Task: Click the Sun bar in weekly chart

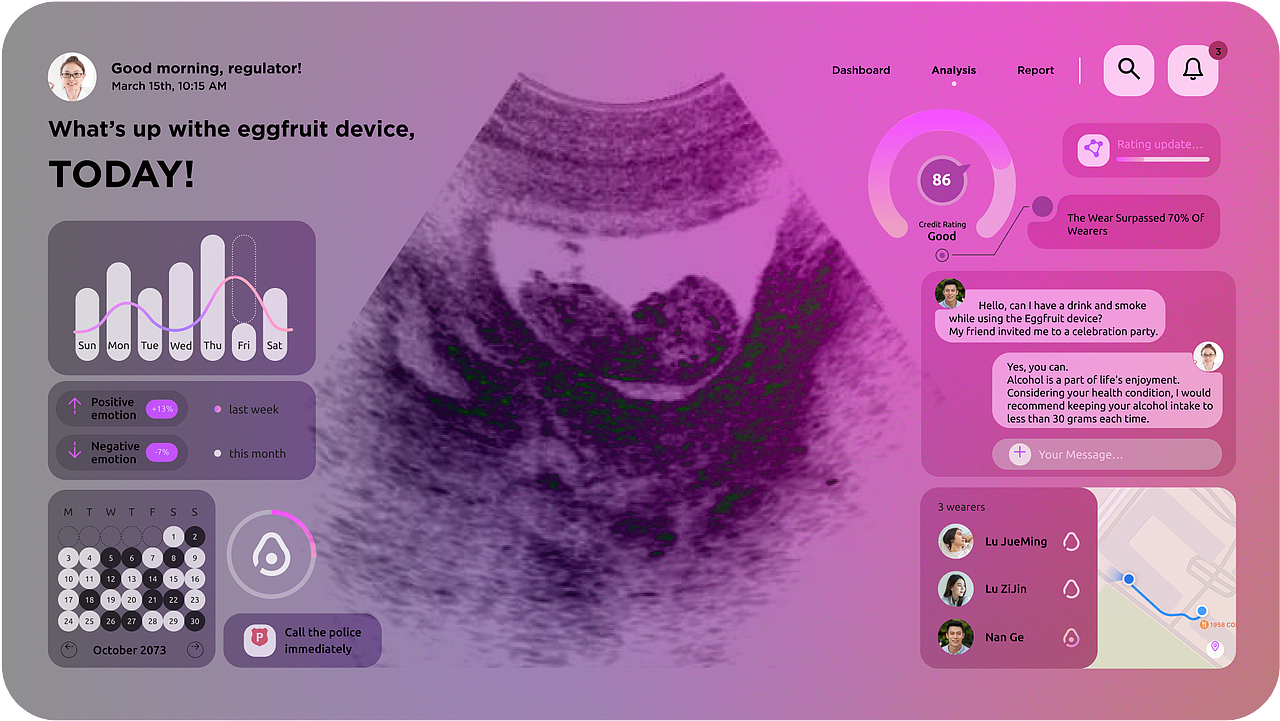Action: point(88,324)
